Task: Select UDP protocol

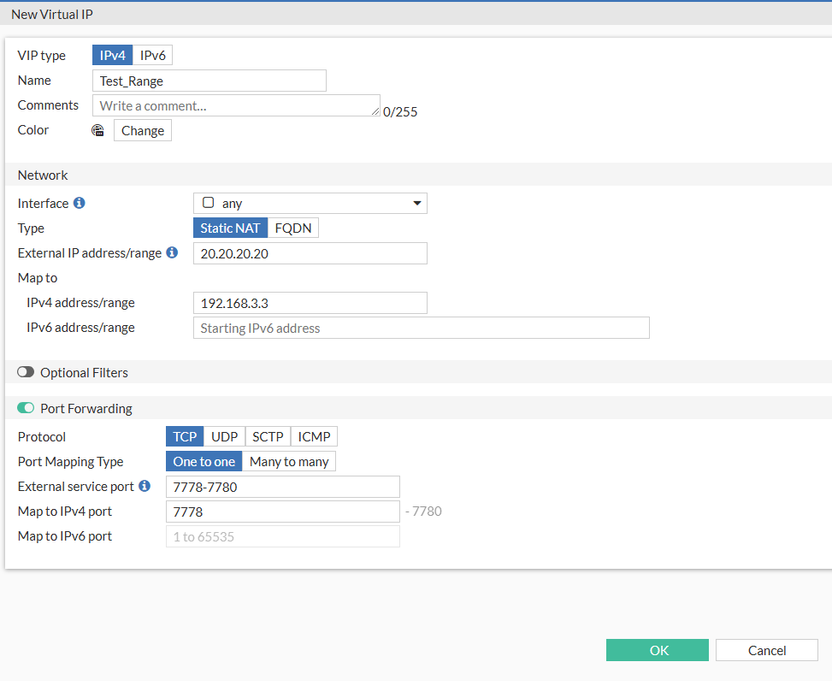Action: pyautogui.click(x=224, y=436)
